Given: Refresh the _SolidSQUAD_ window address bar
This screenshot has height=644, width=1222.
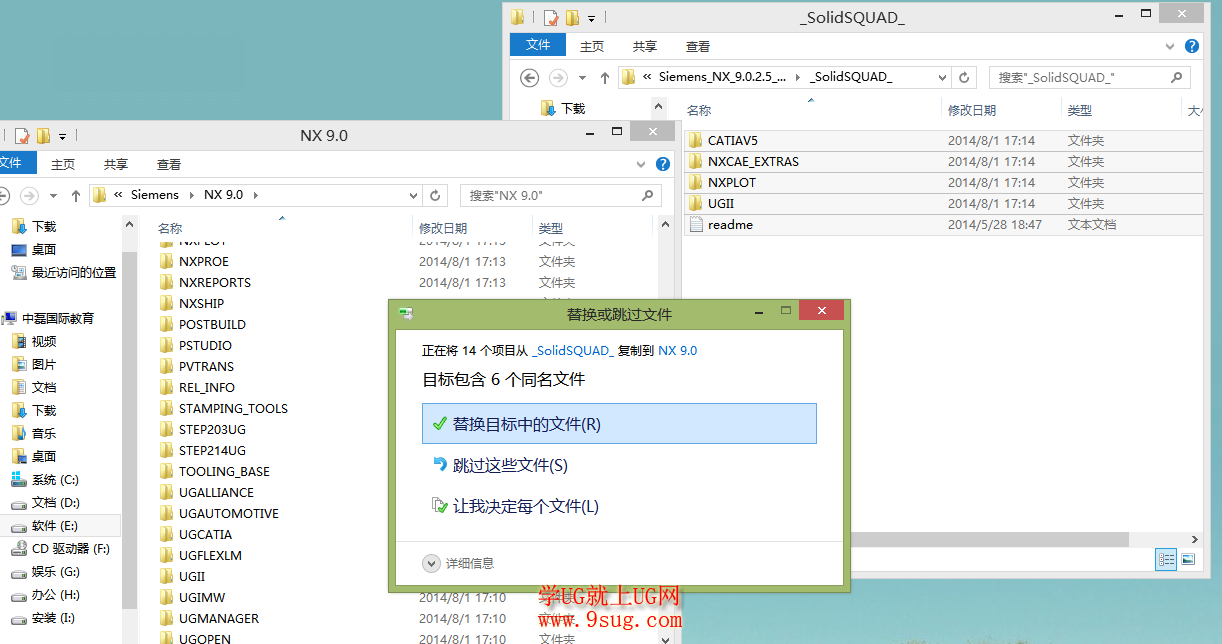Looking at the screenshot, I should point(965,77).
